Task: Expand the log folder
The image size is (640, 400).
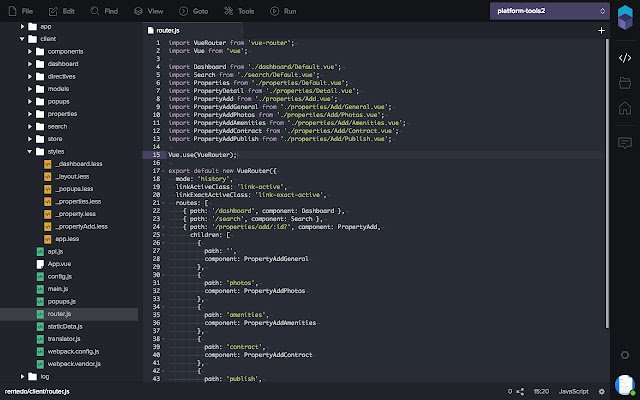Action: 22,376
